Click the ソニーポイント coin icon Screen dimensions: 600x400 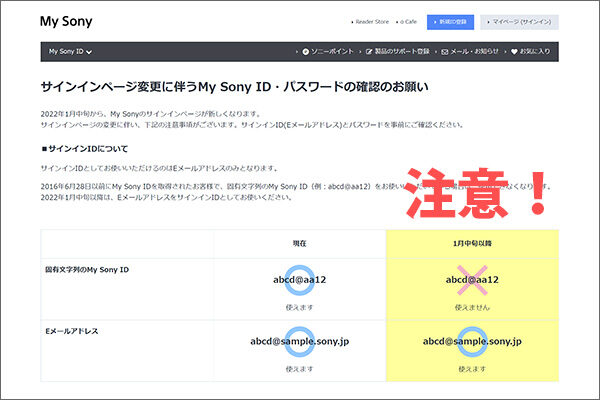click(305, 52)
